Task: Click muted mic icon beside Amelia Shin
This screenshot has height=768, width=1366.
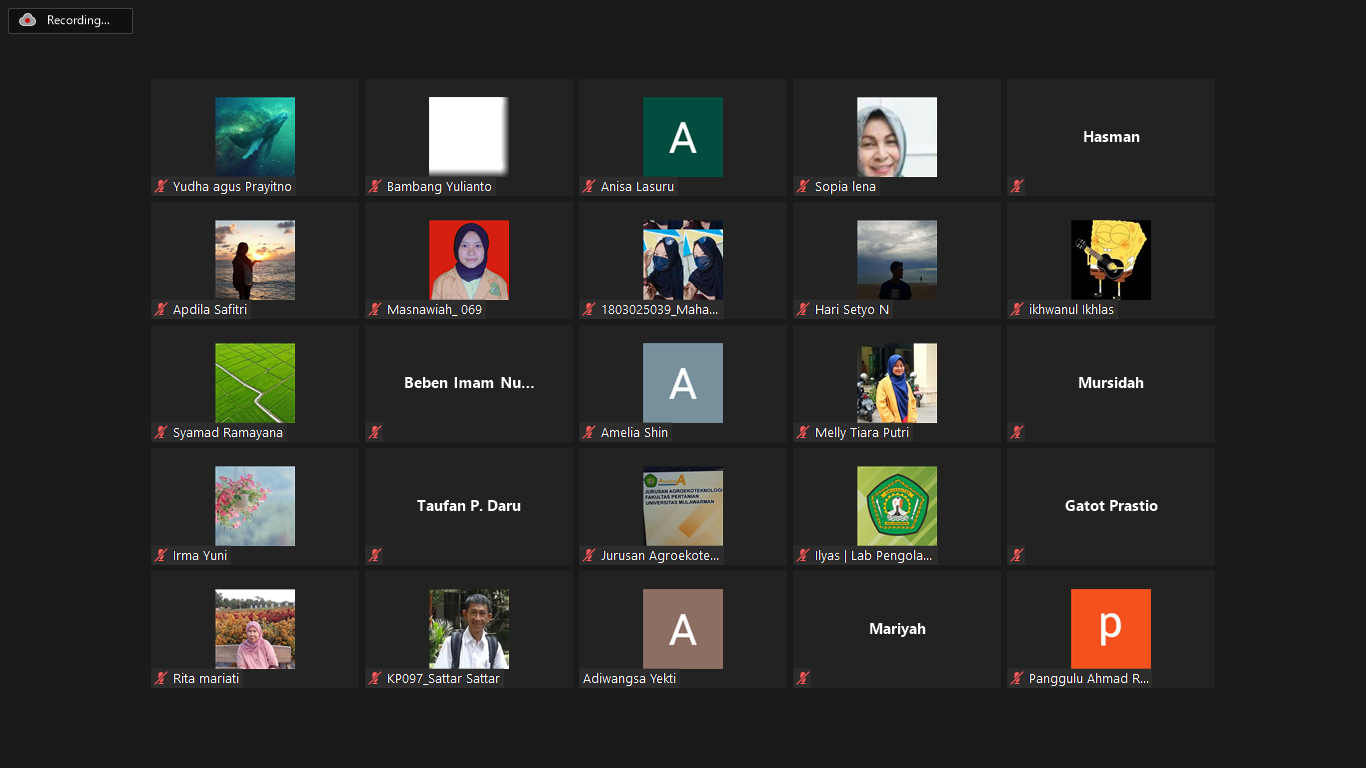Action: pyautogui.click(x=589, y=432)
